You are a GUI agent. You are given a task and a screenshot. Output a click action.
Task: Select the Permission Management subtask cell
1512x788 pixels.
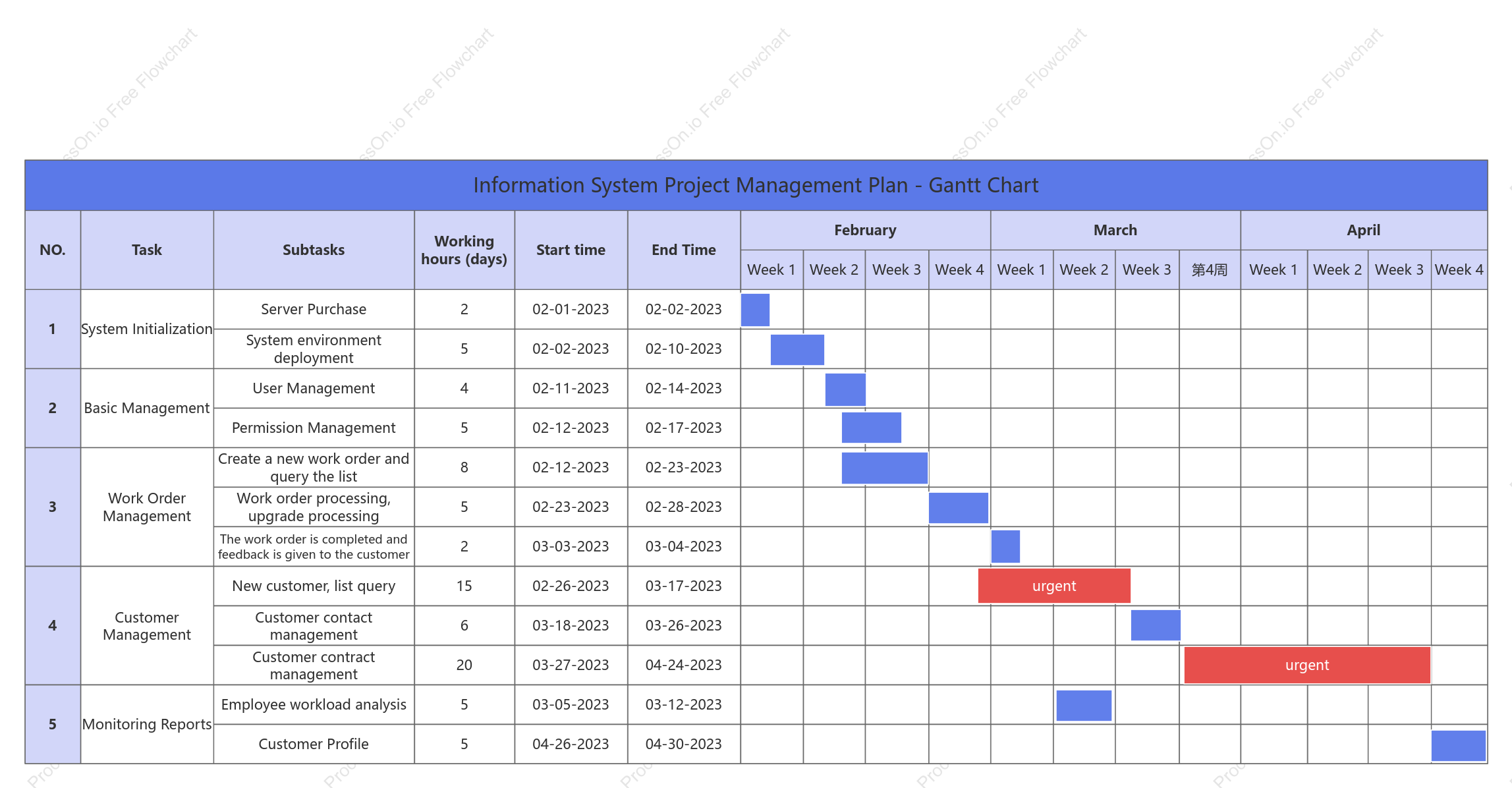(314, 428)
